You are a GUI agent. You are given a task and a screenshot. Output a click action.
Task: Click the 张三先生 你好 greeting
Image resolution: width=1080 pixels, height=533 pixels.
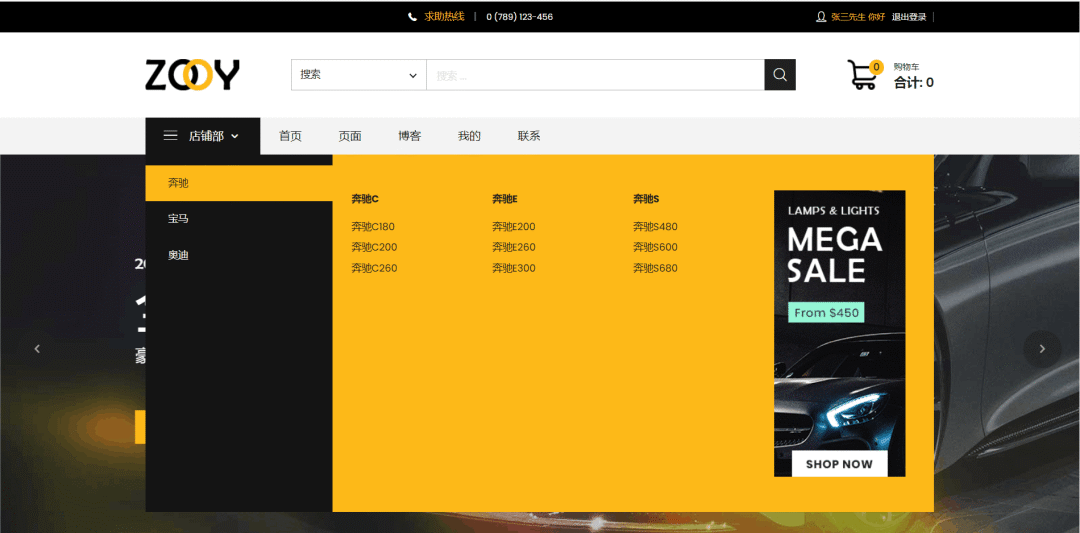(858, 17)
